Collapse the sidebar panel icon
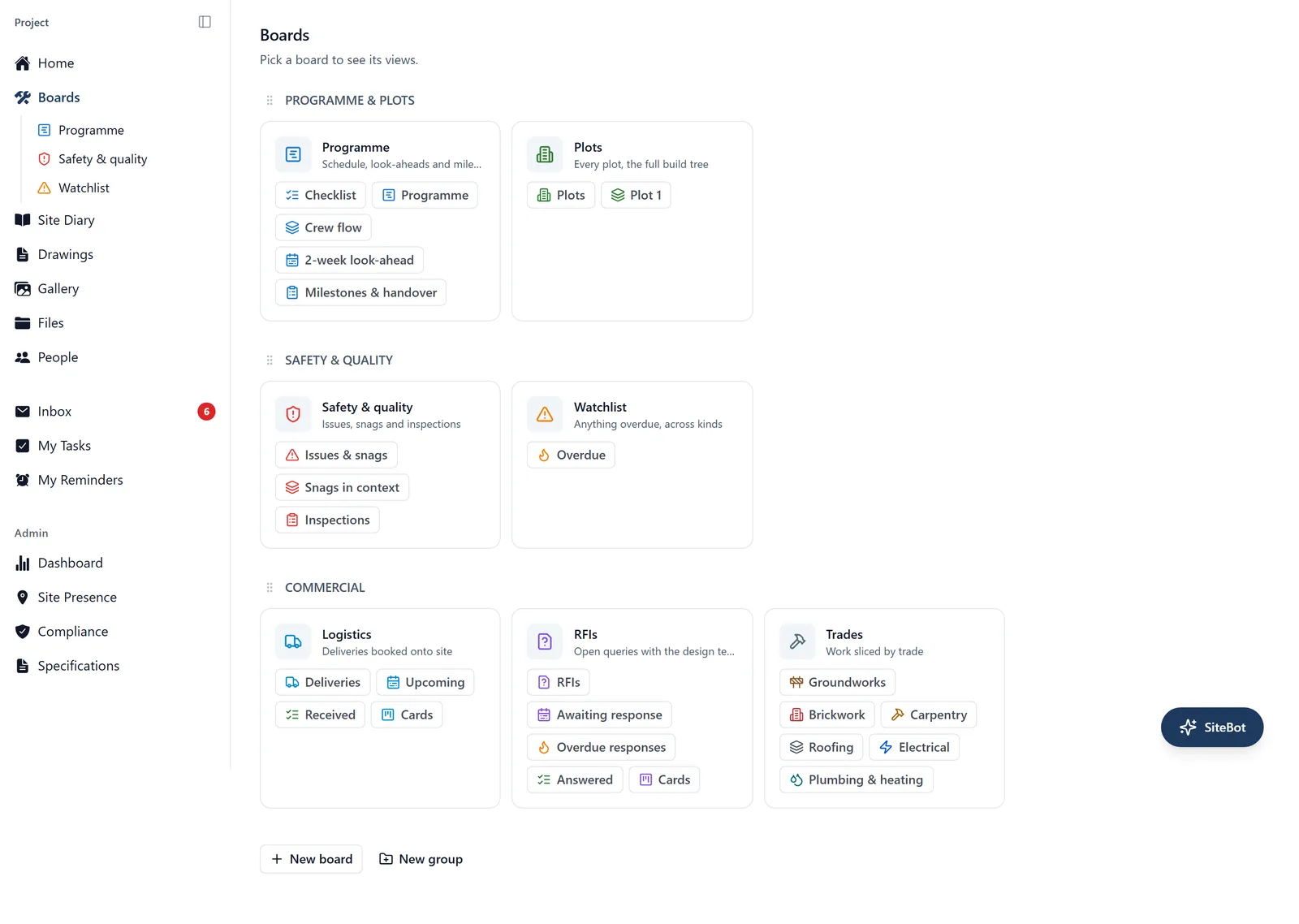The height and width of the screenshot is (924, 1299). tap(205, 22)
